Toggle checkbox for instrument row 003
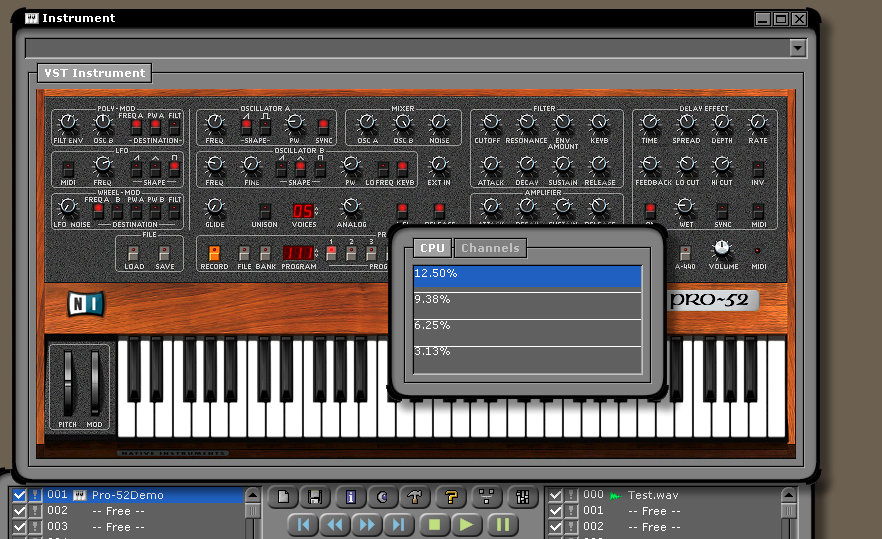 (x=19, y=527)
